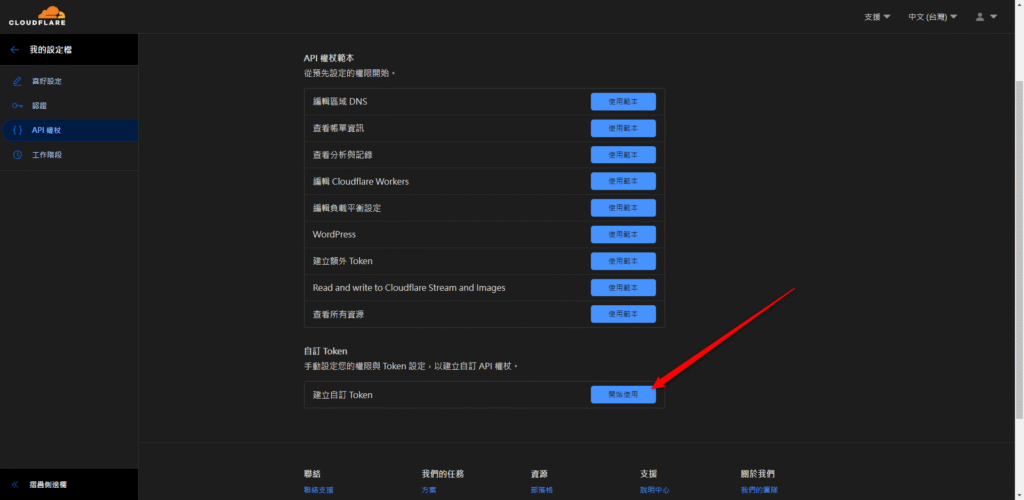The height and width of the screenshot is (500, 1024).
Task: Collapse the sidebar with the double-chevron icon
Action: 15,484
